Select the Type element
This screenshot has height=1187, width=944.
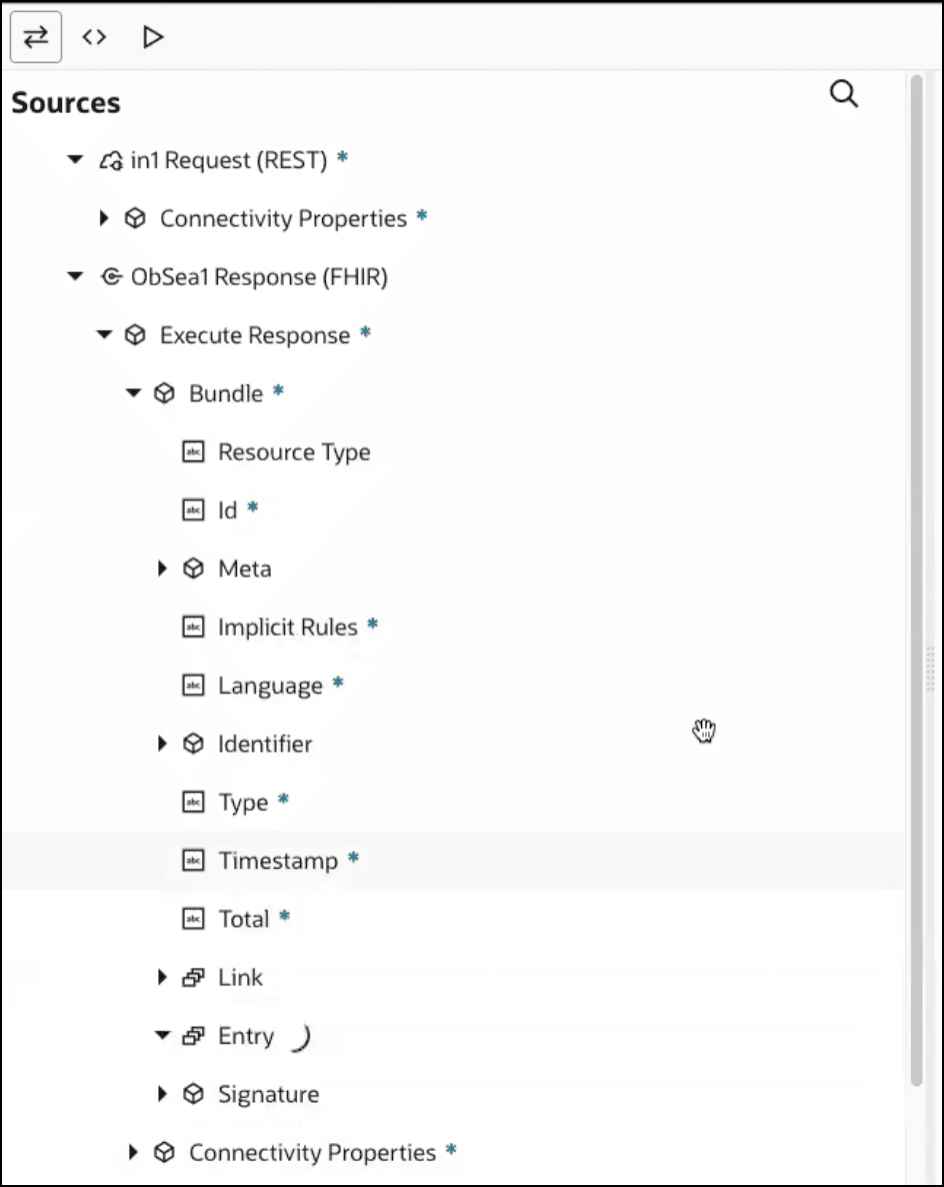coord(243,802)
